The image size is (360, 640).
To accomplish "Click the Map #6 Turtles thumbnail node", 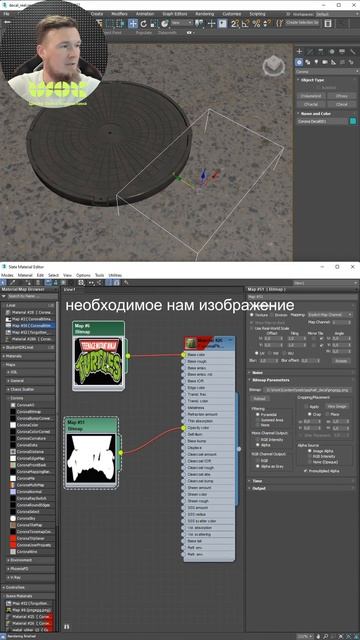I will pyautogui.click(x=98, y=361).
